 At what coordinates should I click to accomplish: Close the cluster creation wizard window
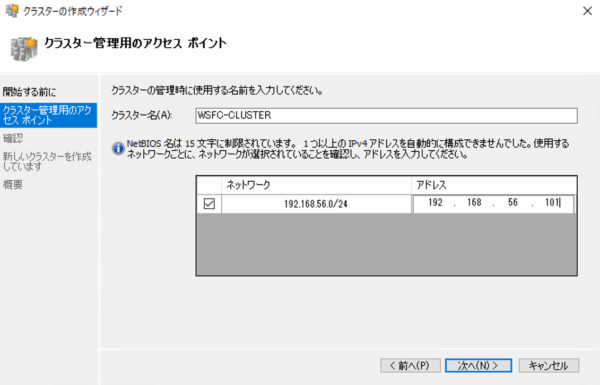point(587,11)
